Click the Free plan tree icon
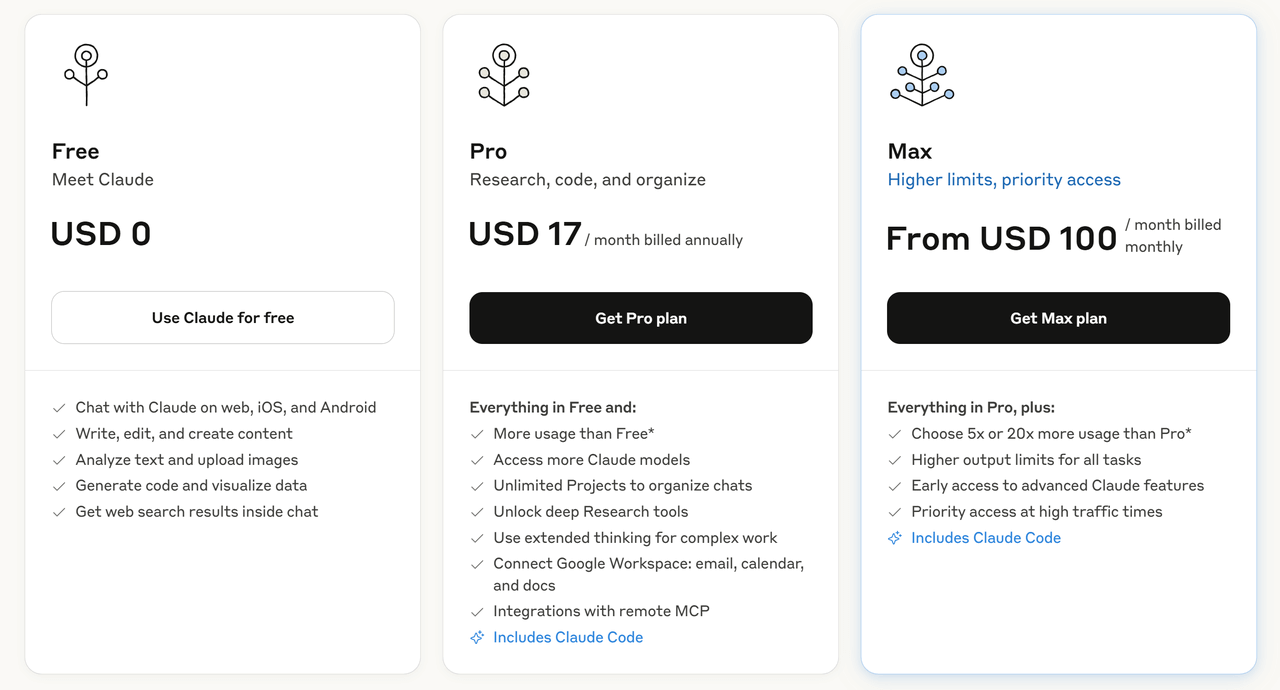This screenshot has width=1280, height=690. [x=86, y=75]
